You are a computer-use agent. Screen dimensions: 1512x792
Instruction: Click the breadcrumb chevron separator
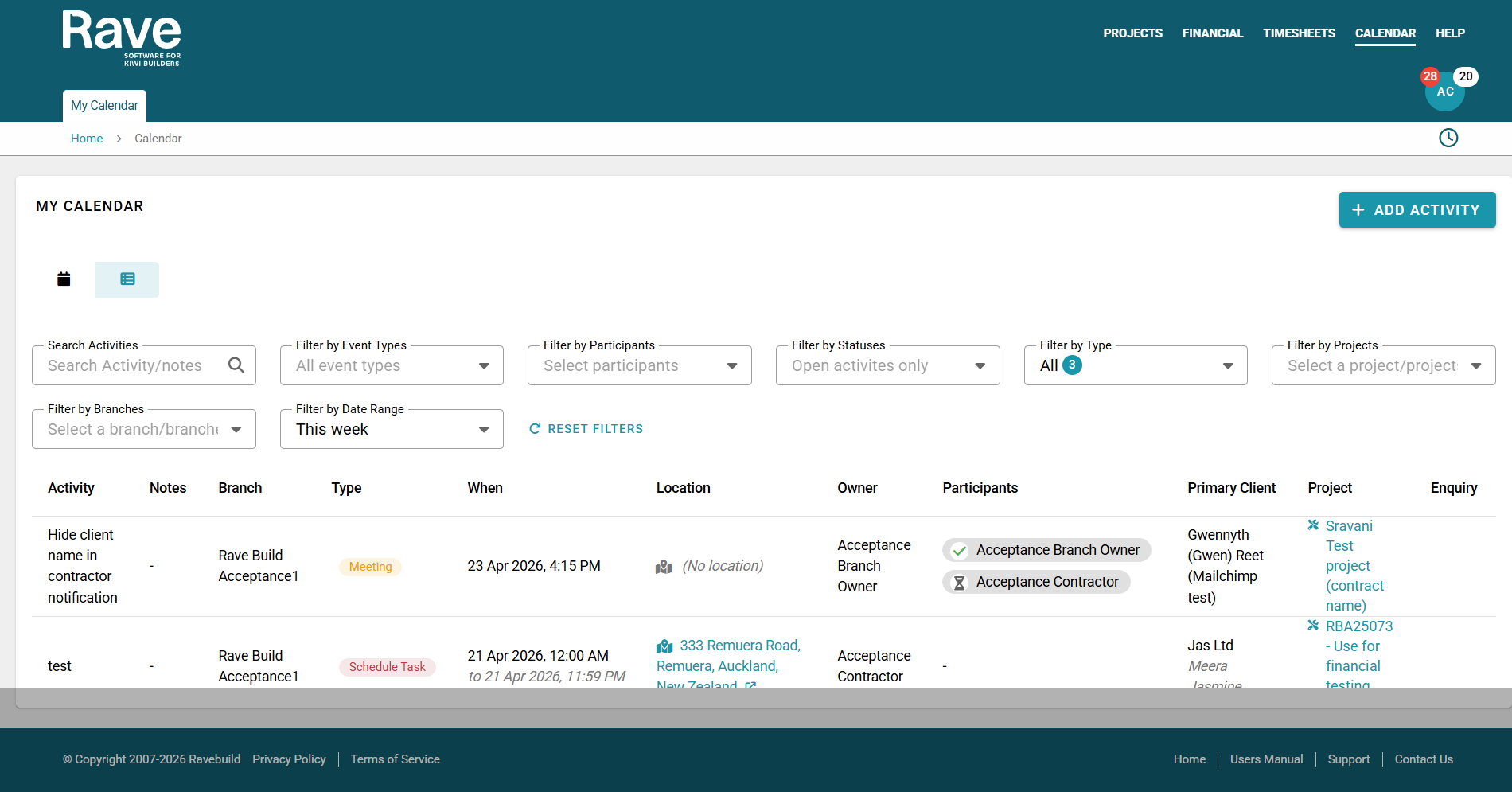click(119, 139)
